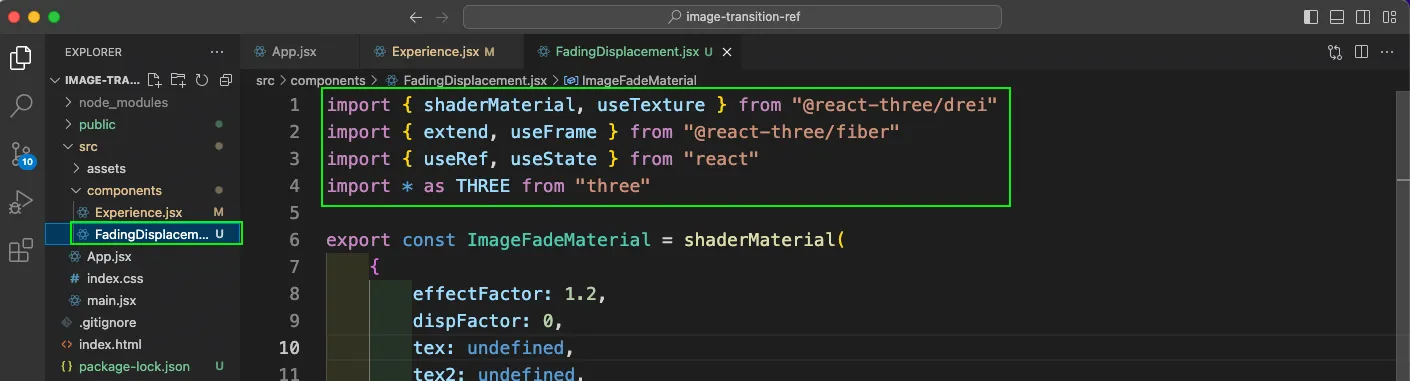This screenshot has height=381, width=1410.
Task: Open index.css from the file tree
Action: point(115,278)
